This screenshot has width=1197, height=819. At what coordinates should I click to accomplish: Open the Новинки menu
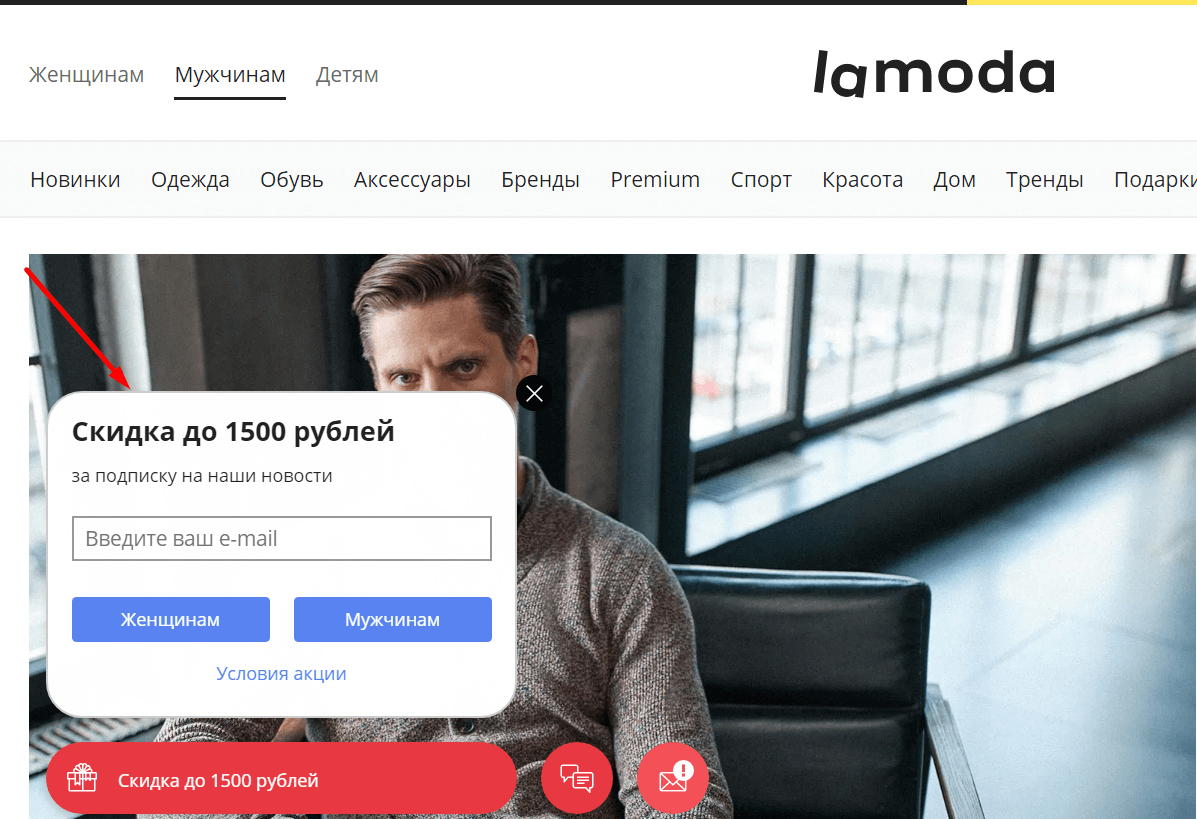(76, 179)
